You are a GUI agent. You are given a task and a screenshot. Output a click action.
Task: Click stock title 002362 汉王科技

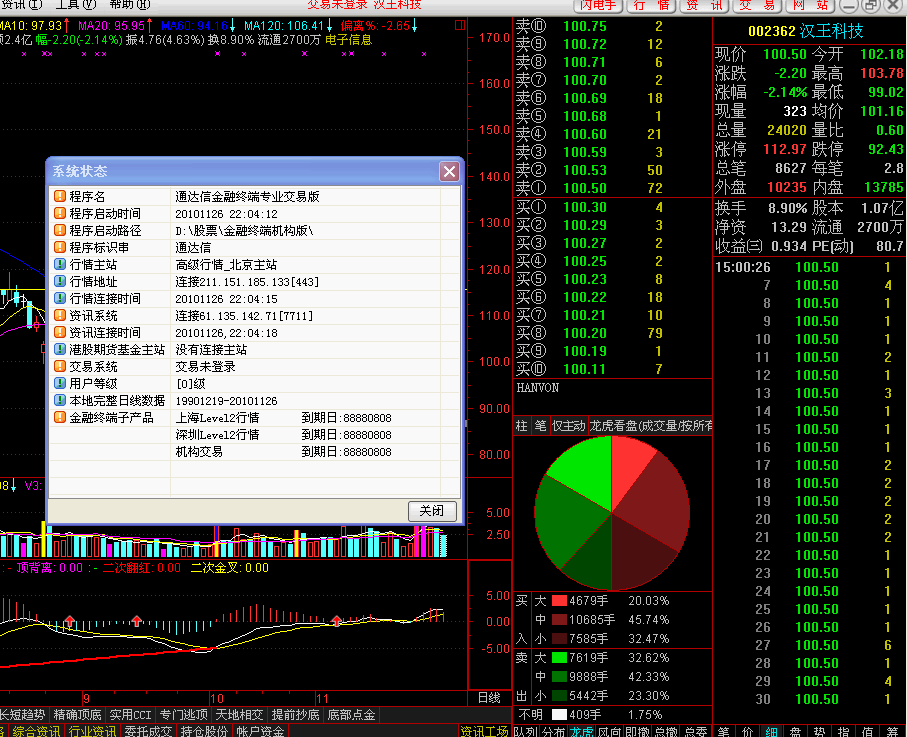(806, 31)
